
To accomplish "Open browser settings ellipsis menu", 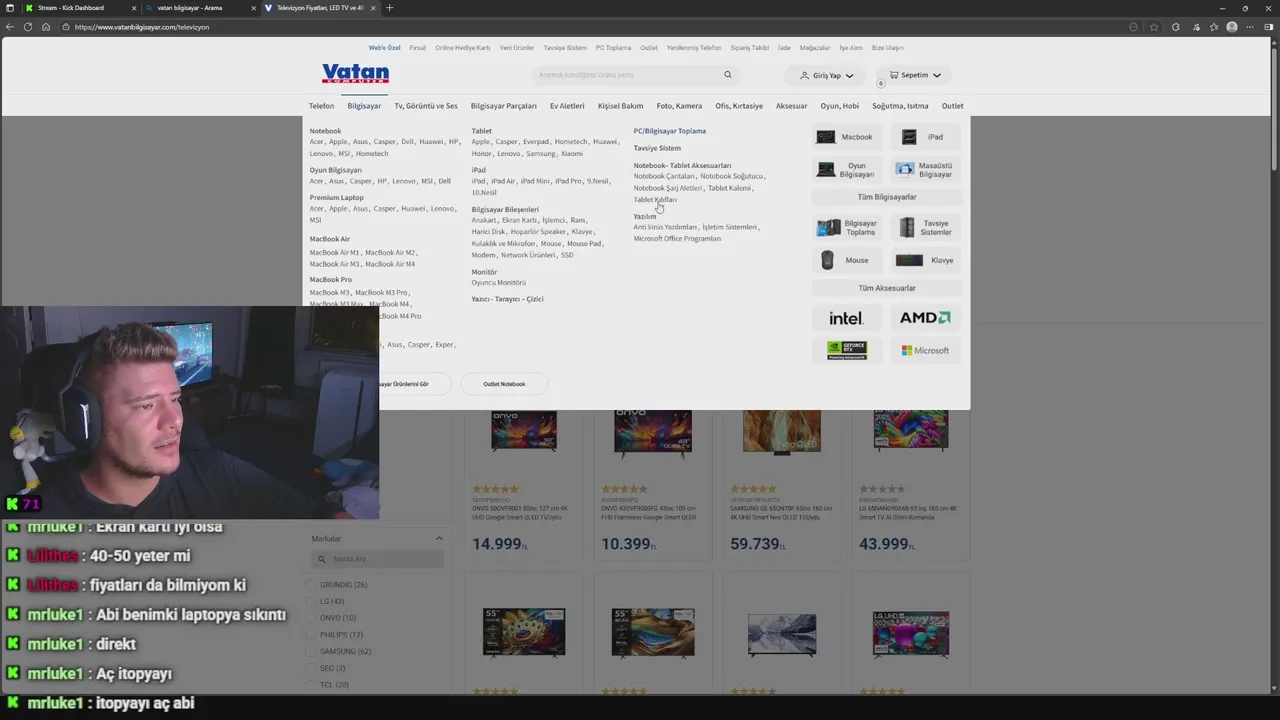I will point(1251,27).
